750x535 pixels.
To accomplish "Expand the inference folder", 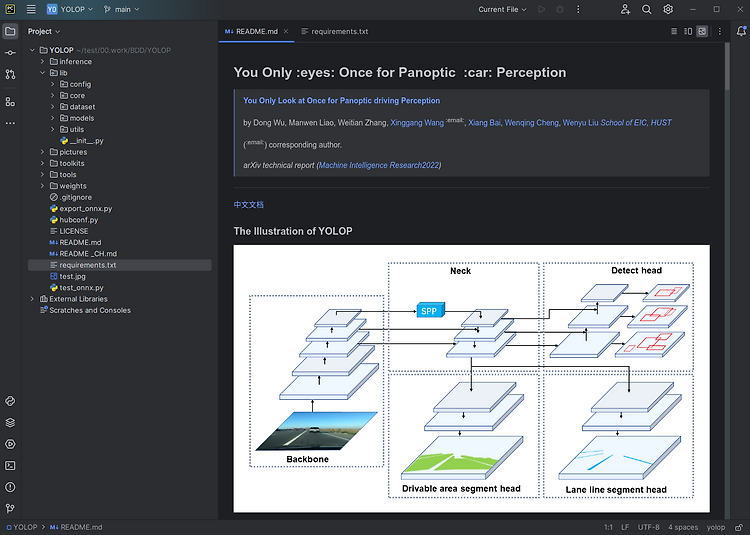I will [x=42, y=62].
